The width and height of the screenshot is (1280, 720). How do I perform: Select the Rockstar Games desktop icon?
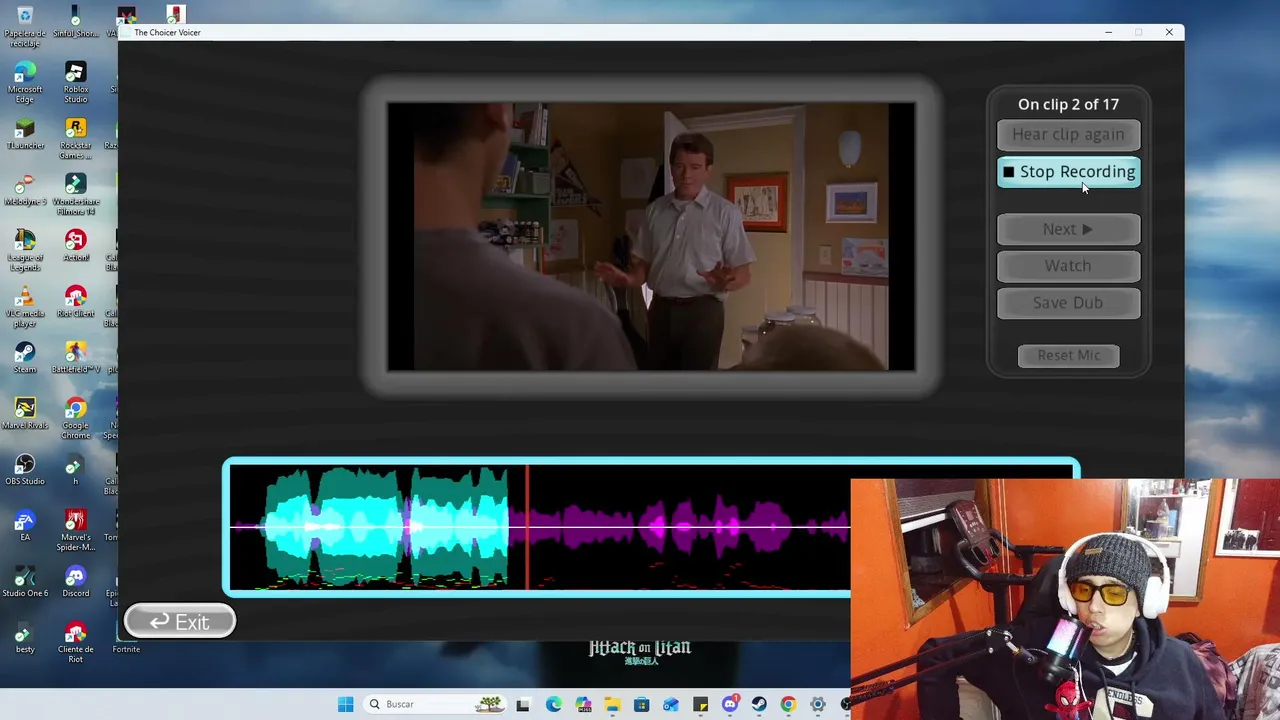pos(75,139)
